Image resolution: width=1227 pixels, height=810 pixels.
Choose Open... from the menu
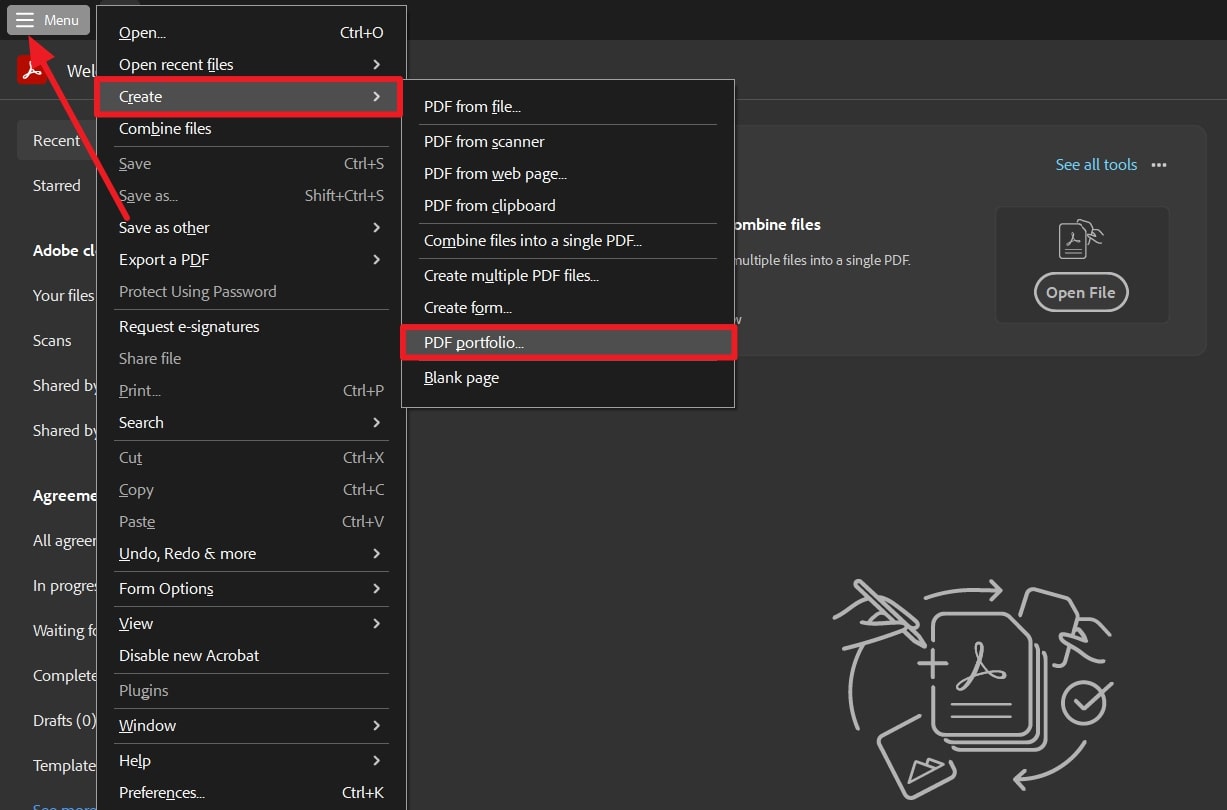tap(251, 33)
